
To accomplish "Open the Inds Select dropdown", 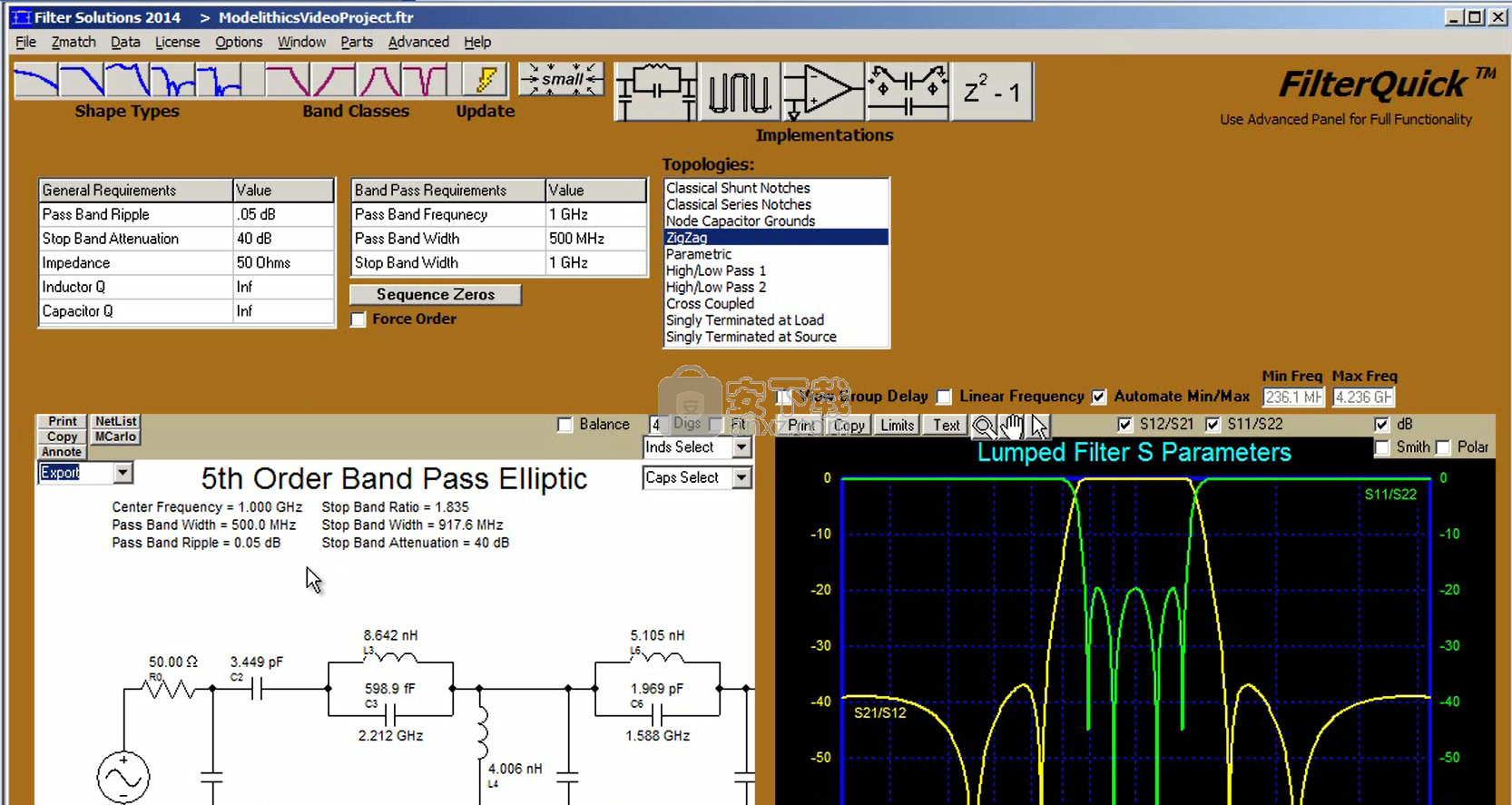I will click(x=741, y=447).
